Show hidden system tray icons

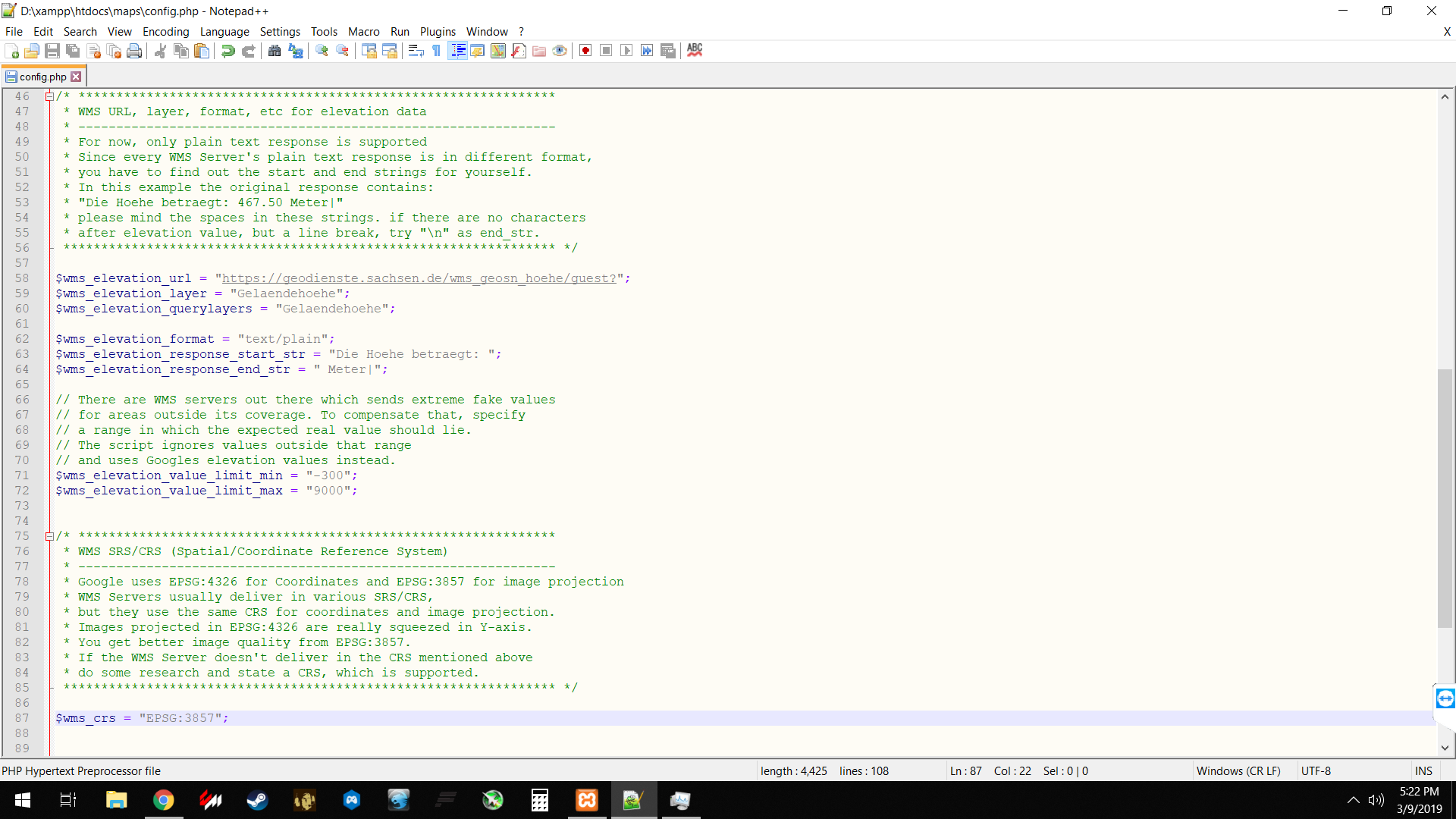pyautogui.click(x=1353, y=800)
